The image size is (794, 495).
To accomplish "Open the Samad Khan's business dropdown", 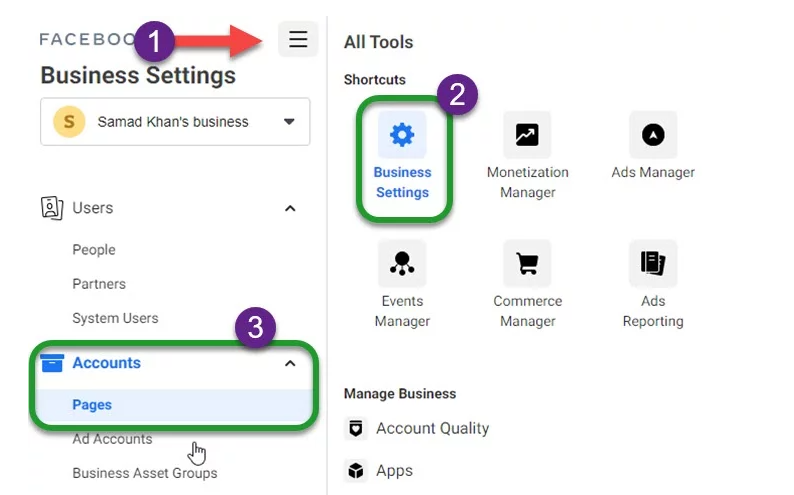I will [x=175, y=121].
